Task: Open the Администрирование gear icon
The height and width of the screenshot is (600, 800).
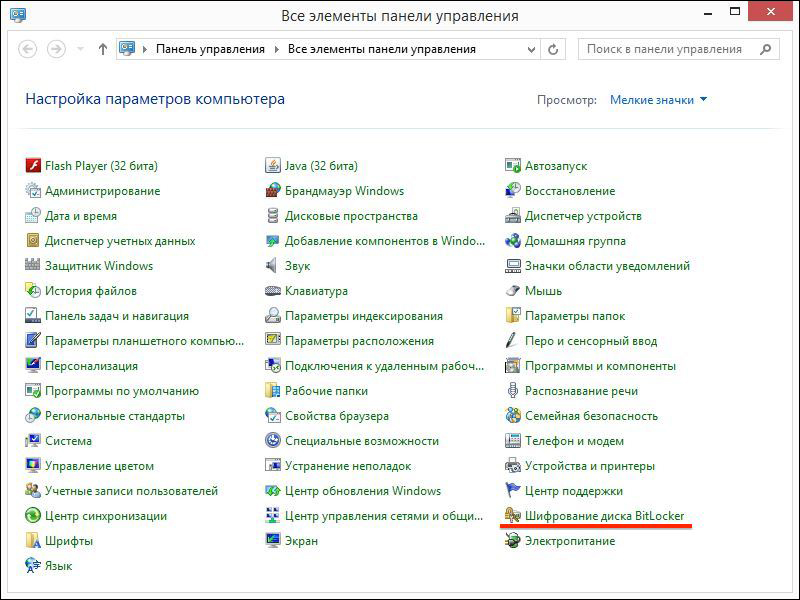Action: click(33, 190)
